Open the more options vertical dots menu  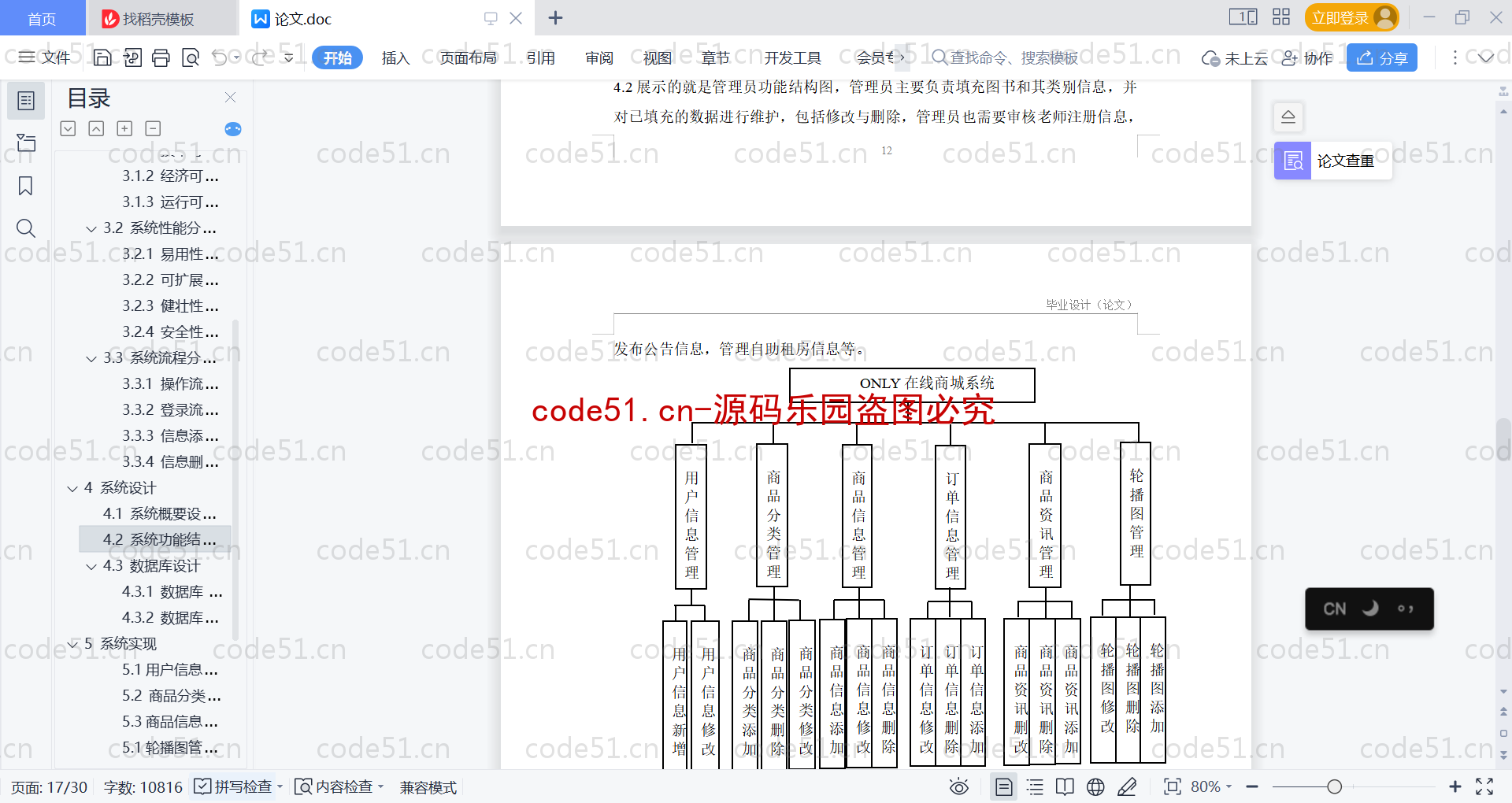pyautogui.click(x=1455, y=57)
